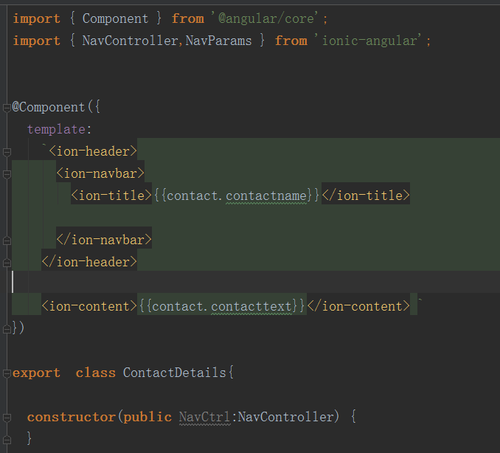
Task: Click the closing </ion-navbar> tag
Action: pos(104,240)
